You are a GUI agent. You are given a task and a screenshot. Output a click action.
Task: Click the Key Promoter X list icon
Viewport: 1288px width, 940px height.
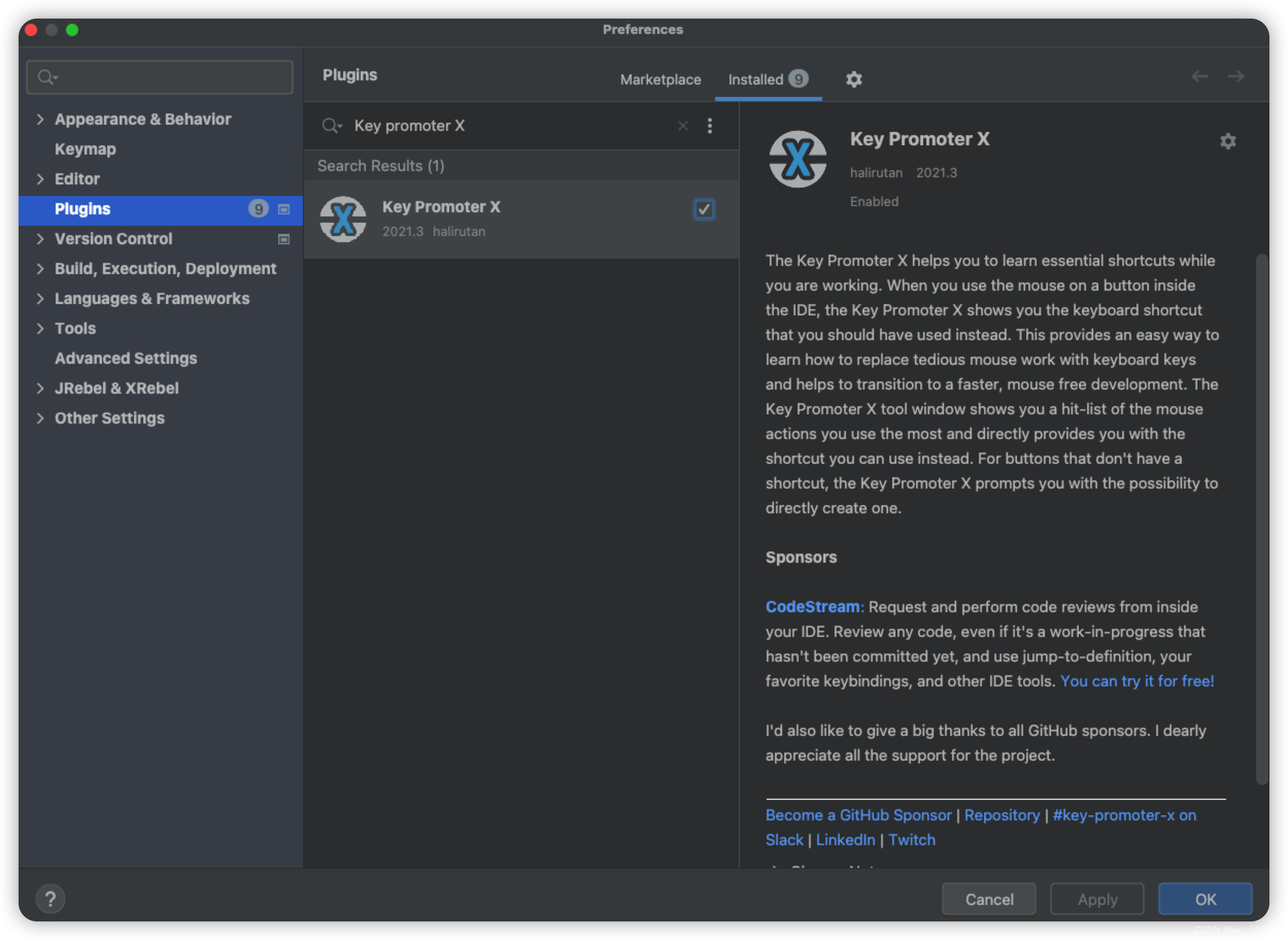[x=343, y=219]
